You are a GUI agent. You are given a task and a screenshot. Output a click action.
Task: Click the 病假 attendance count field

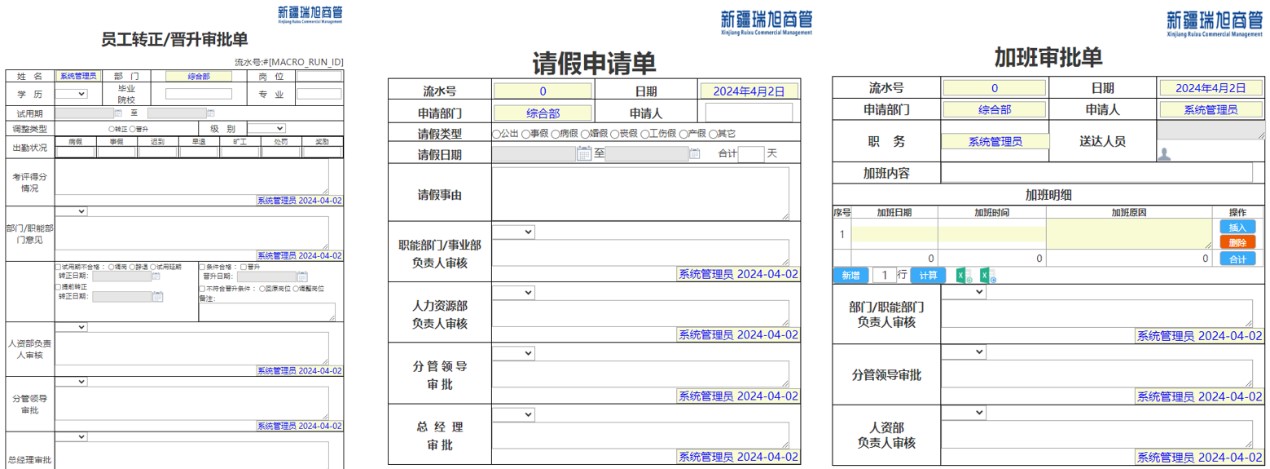tap(75, 152)
